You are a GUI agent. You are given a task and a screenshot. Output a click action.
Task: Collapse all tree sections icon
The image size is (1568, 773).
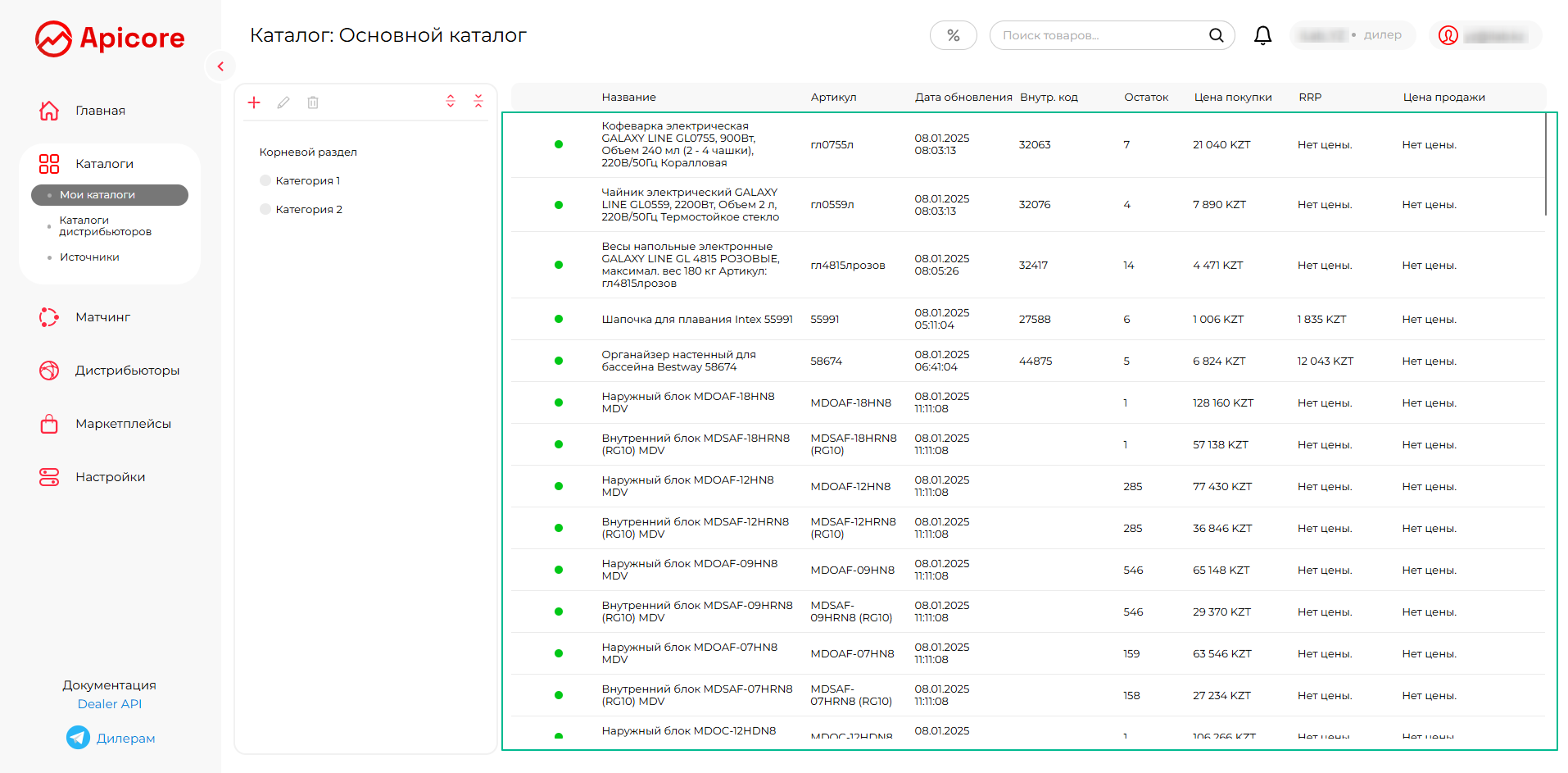(x=478, y=101)
